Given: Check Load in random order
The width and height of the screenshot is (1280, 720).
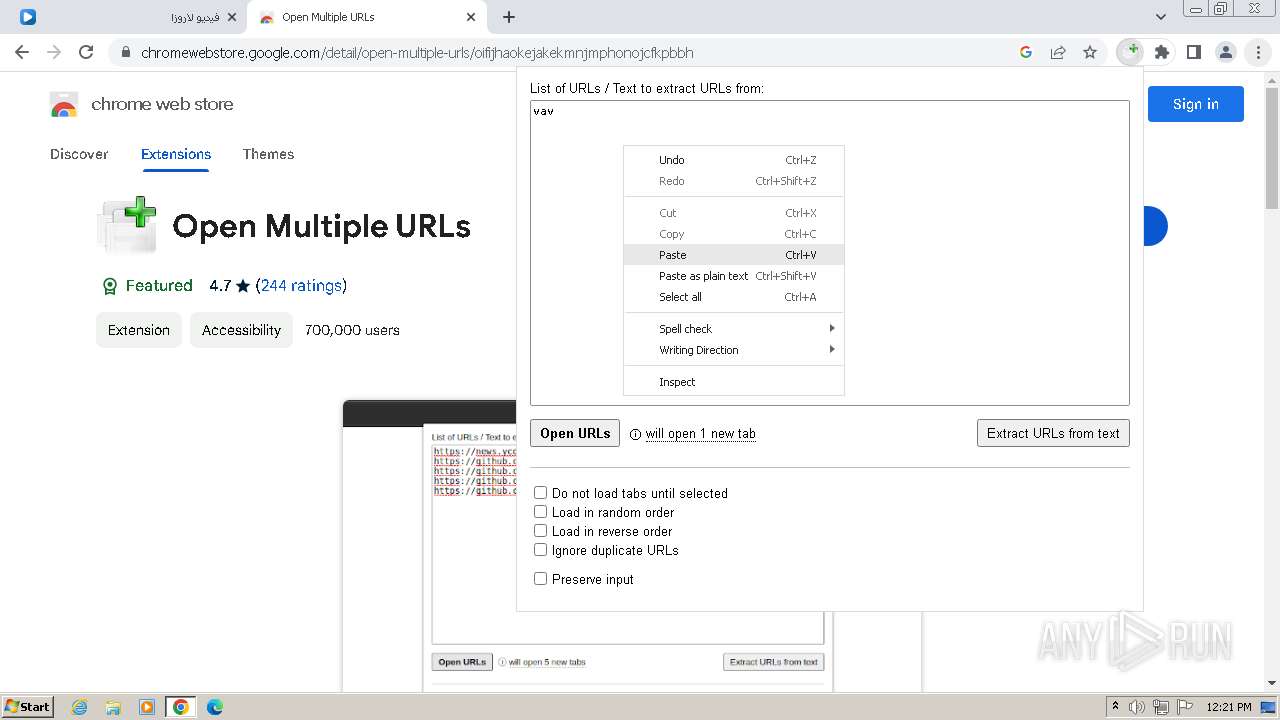Looking at the screenshot, I should 540,512.
